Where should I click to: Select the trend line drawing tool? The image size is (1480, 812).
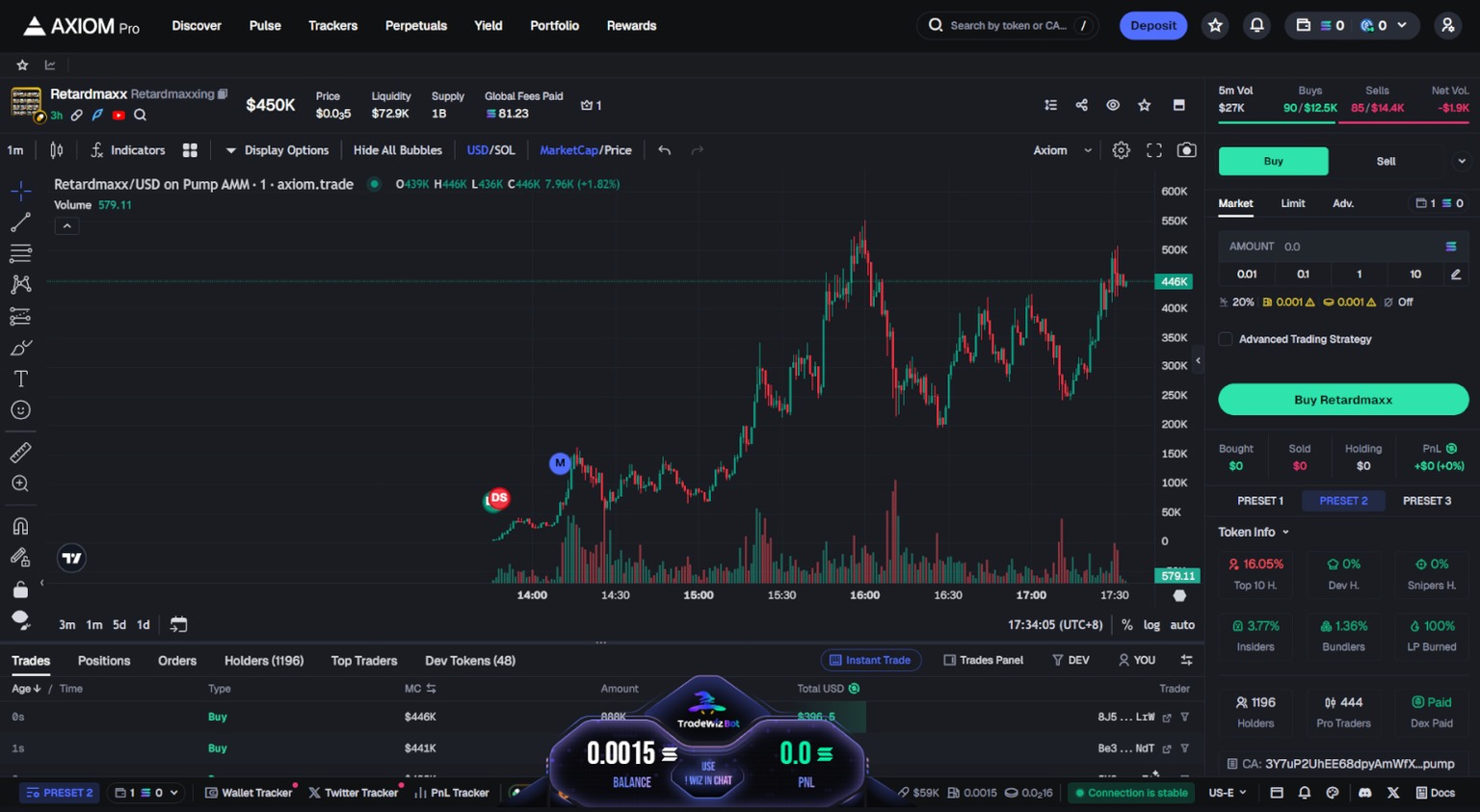pos(20,223)
